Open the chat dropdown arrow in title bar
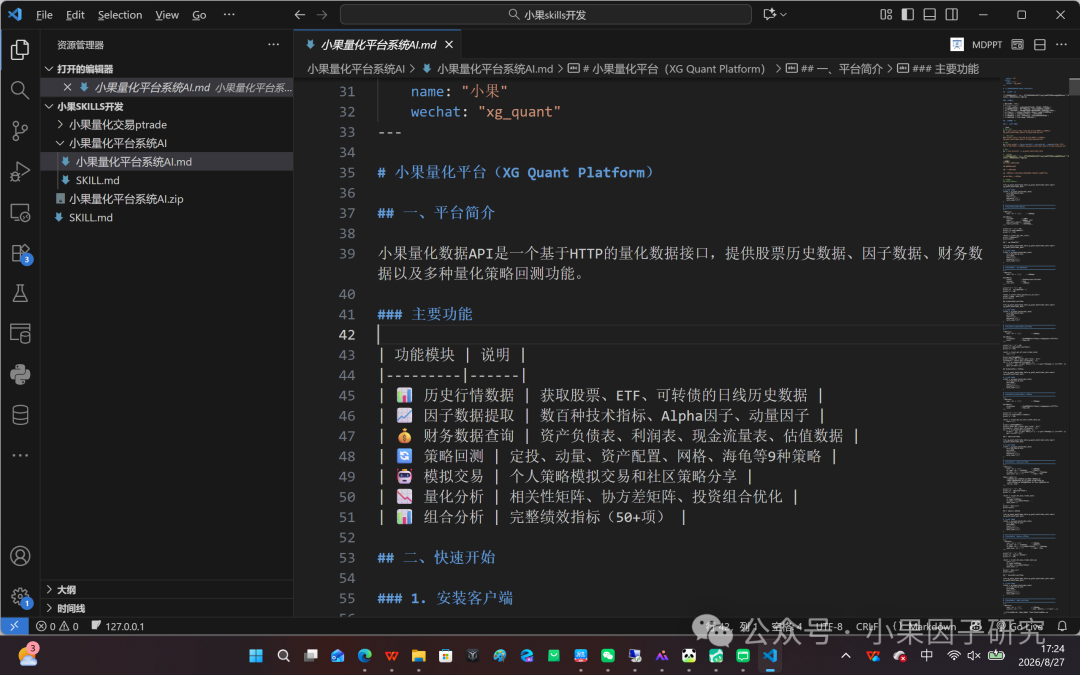Image resolution: width=1080 pixels, height=675 pixels. coord(783,14)
